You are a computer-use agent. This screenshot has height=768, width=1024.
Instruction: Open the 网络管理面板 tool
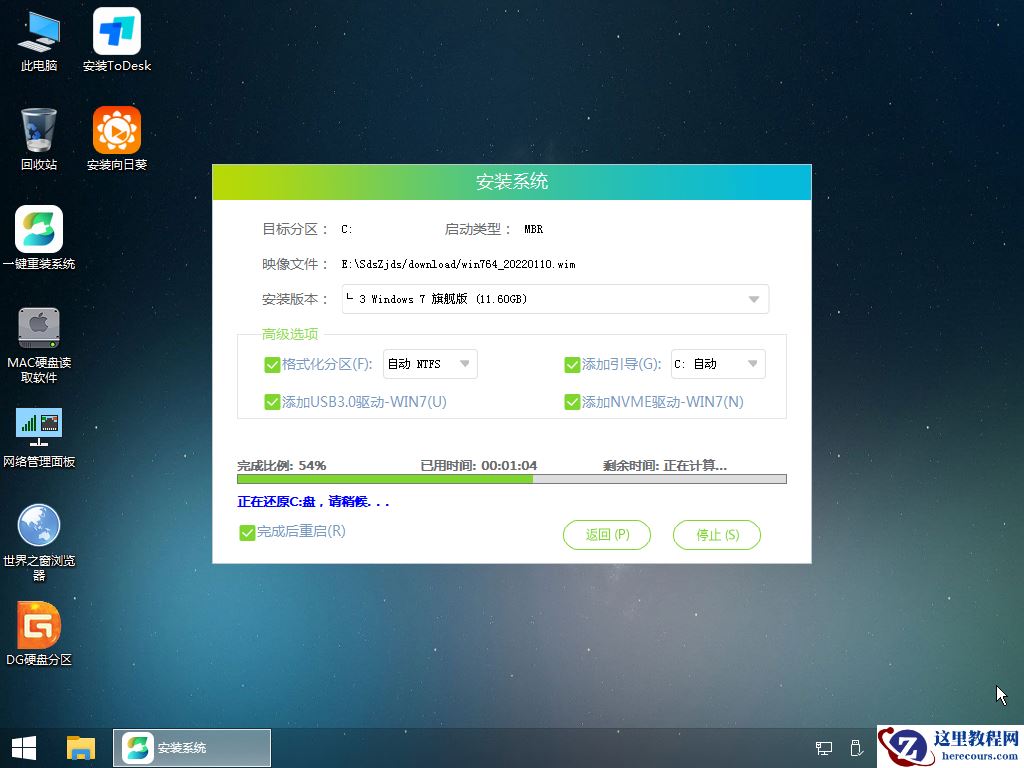click(x=38, y=435)
